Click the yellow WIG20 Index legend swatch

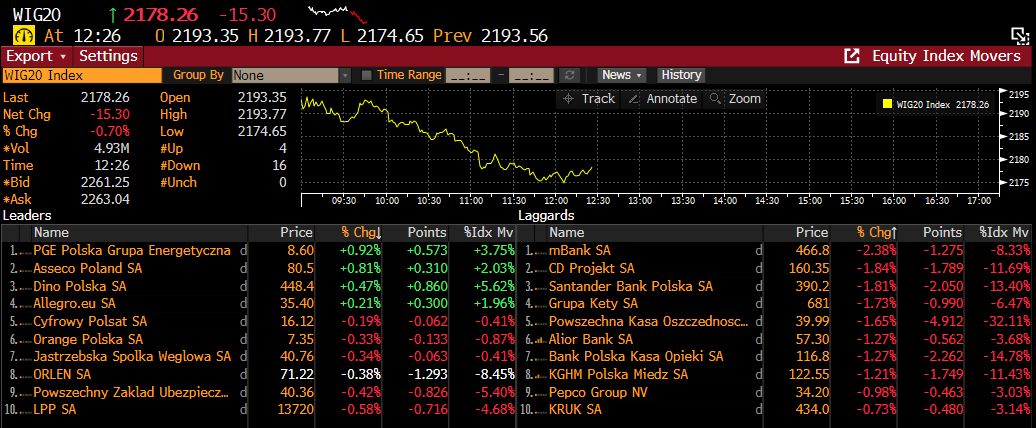(x=887, y=104)
